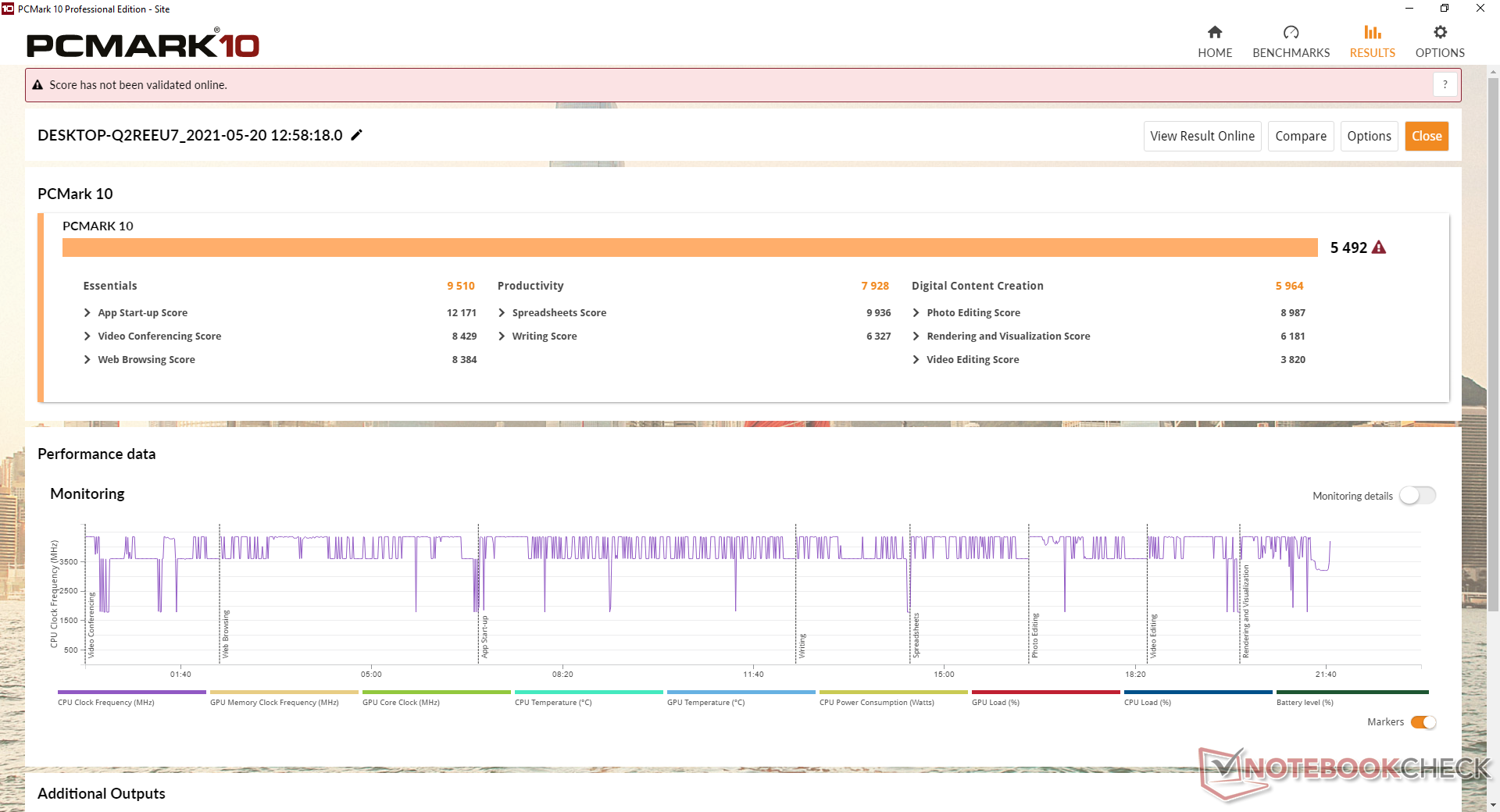The height and width of the screenshot is (812, 1500).
Task: Select CPU Temperature legend swatch
Action: tap(589, 692)
